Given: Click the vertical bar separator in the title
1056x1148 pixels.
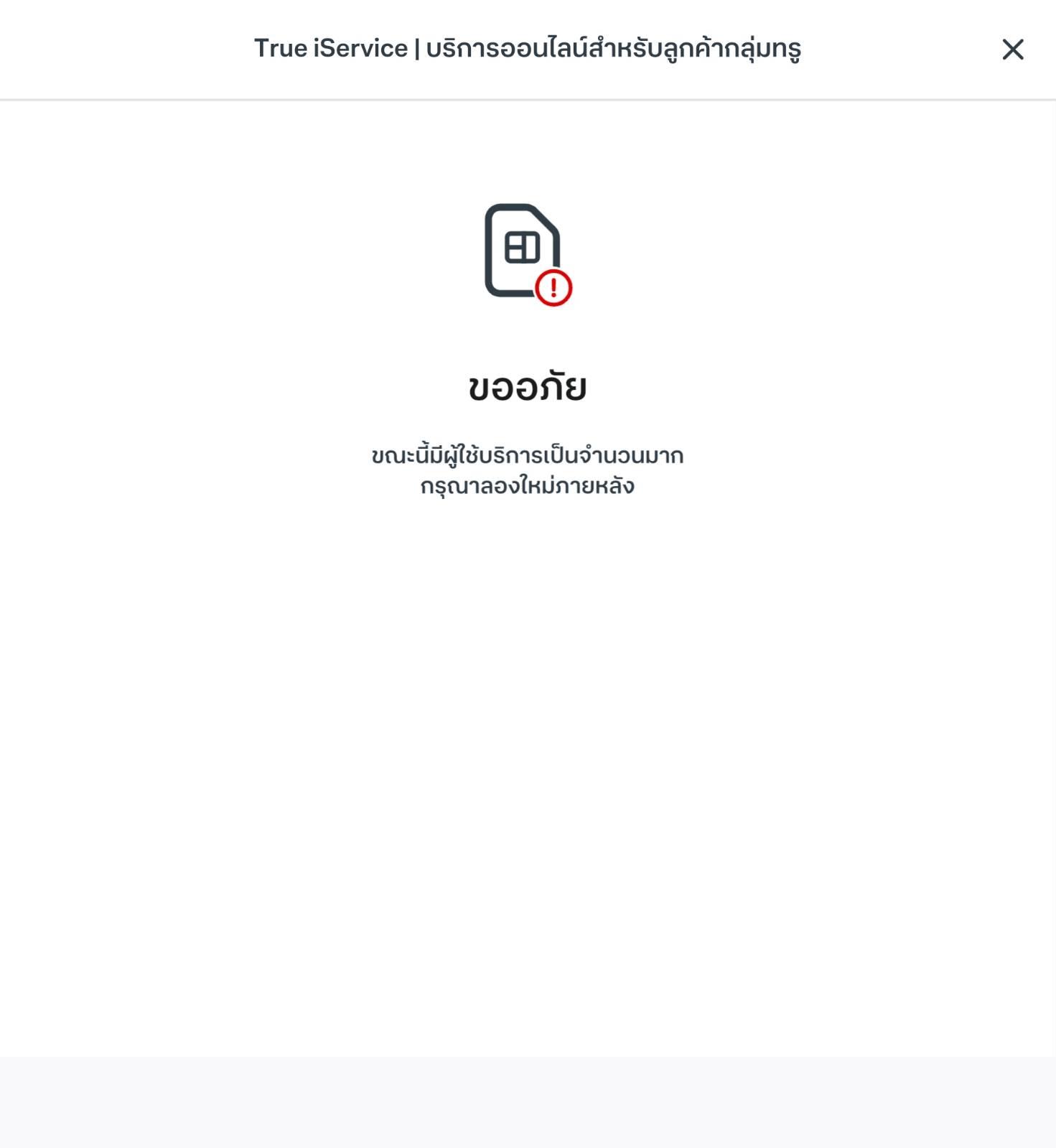Looking at the screenshot, I should pos(417,49).
